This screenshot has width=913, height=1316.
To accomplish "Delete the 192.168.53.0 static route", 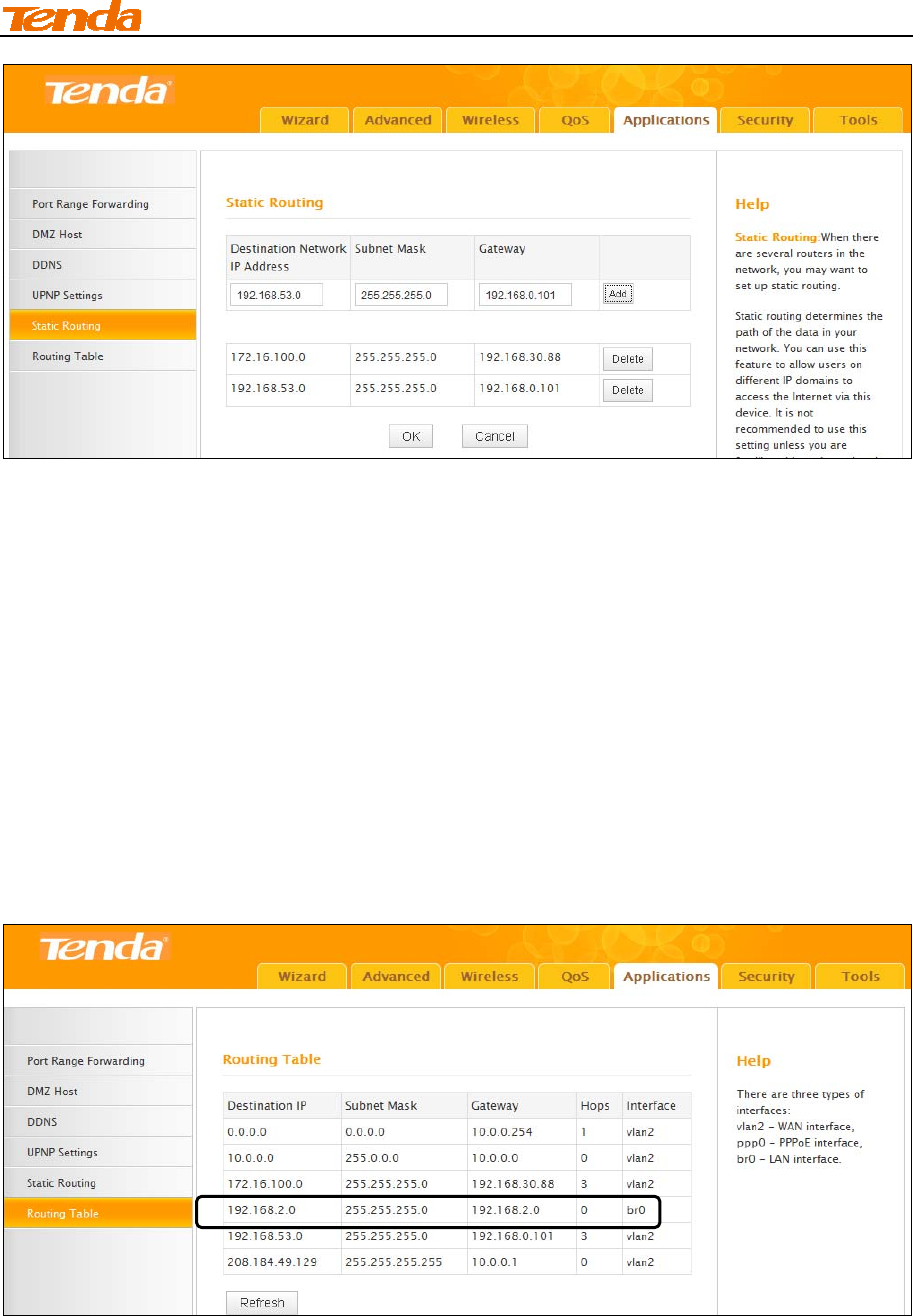I will pos(627,390).
